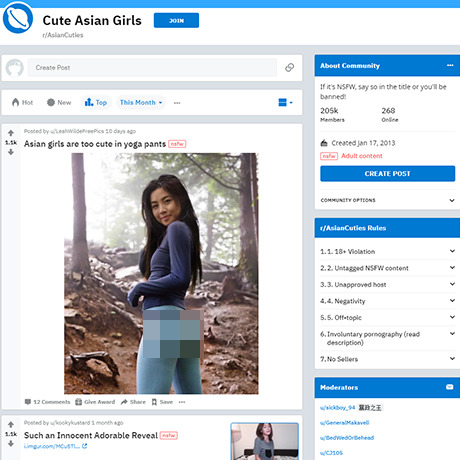Expand the Involuntary pornography rule
460x460 pixels.
coord(387,338)
